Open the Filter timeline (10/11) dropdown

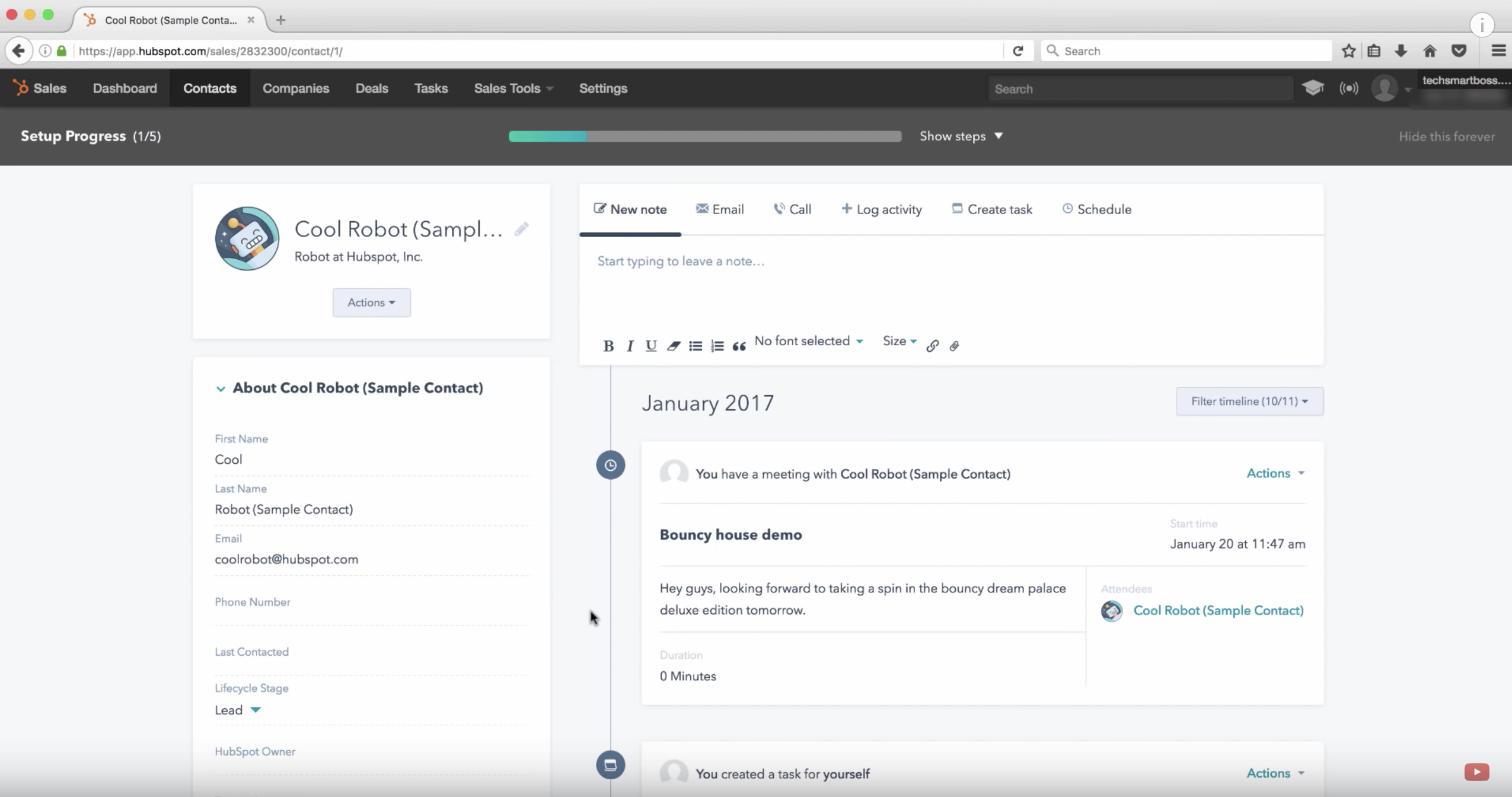coord(1249,401)
